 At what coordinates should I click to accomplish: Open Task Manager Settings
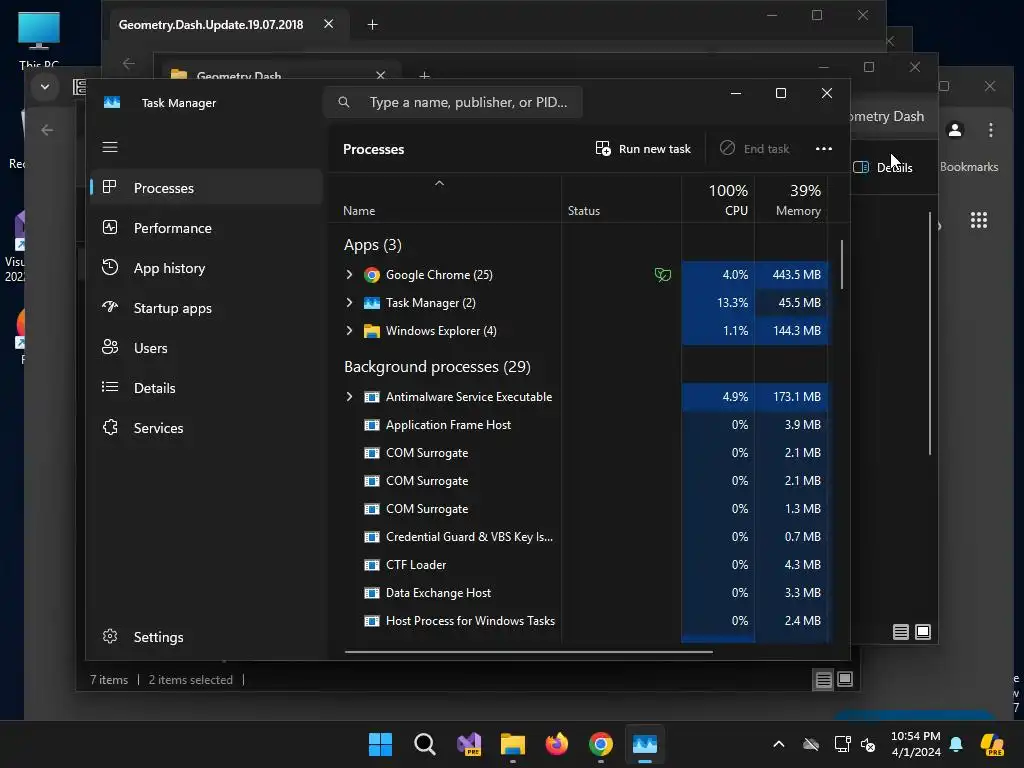click(x=206, y=637)
